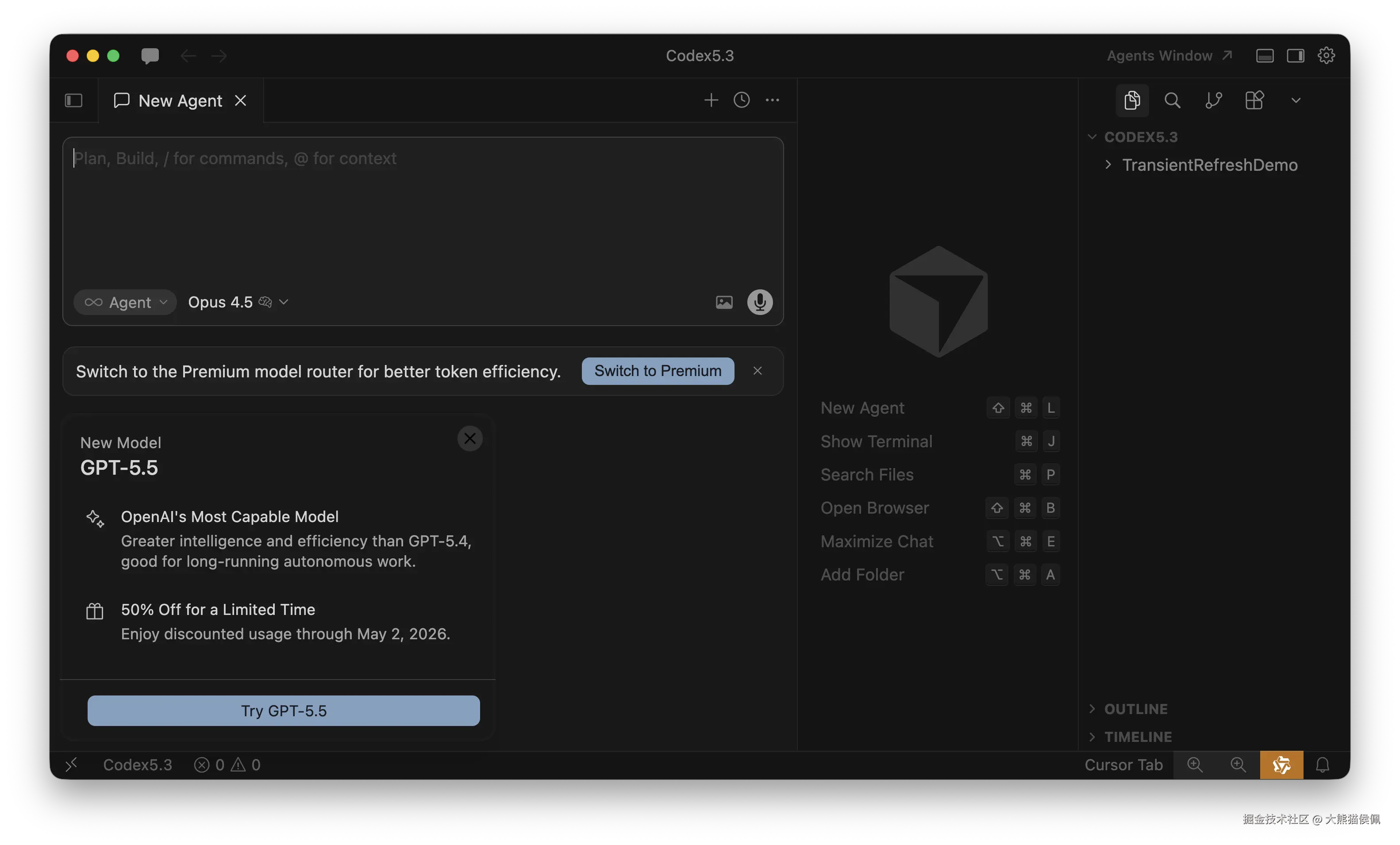Start voice input with microphone button
Viewport: 1400px width, 845px height.
click(x=760, y=302)
